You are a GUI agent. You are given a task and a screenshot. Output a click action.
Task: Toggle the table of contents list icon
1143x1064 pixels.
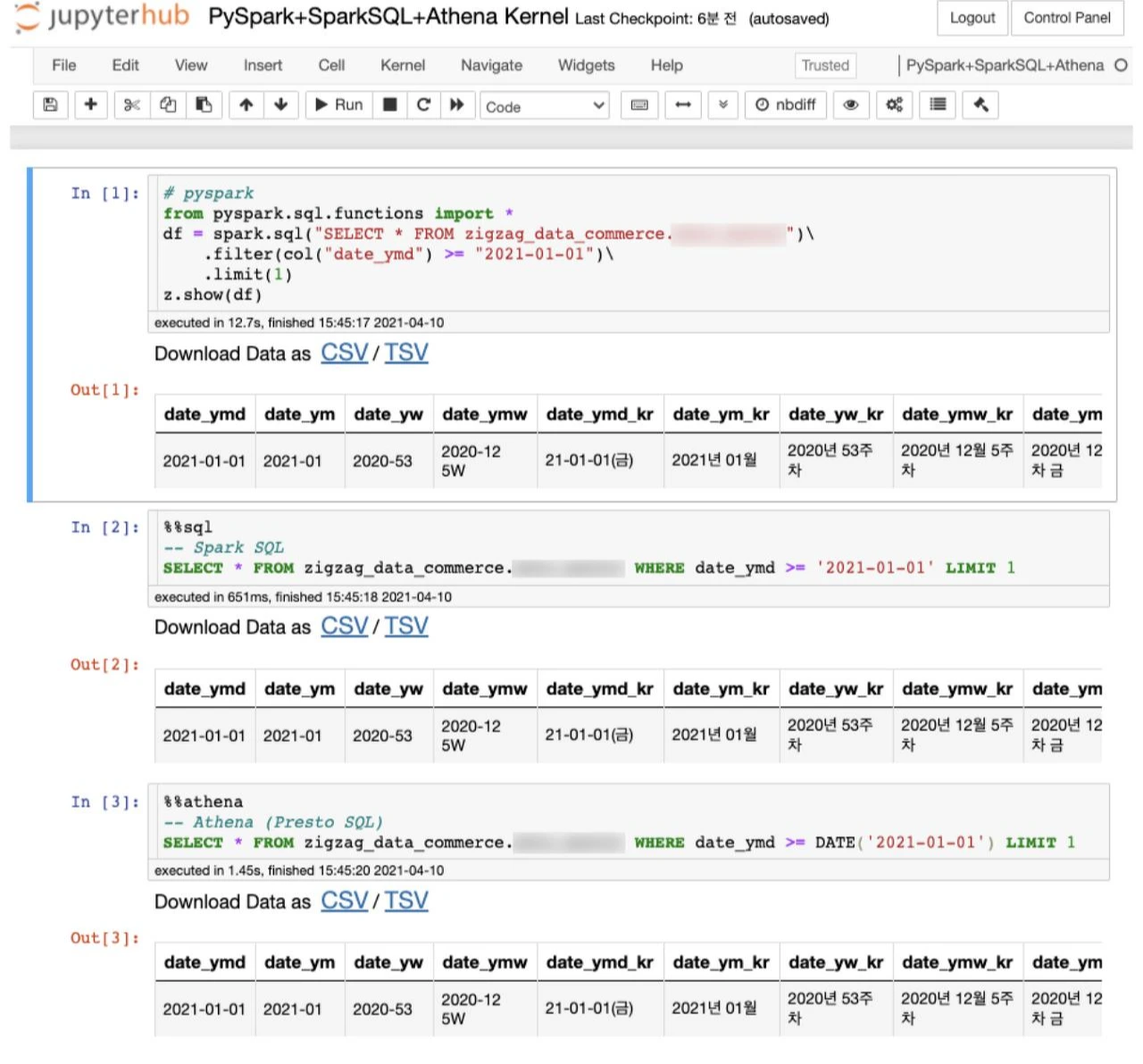938,105
